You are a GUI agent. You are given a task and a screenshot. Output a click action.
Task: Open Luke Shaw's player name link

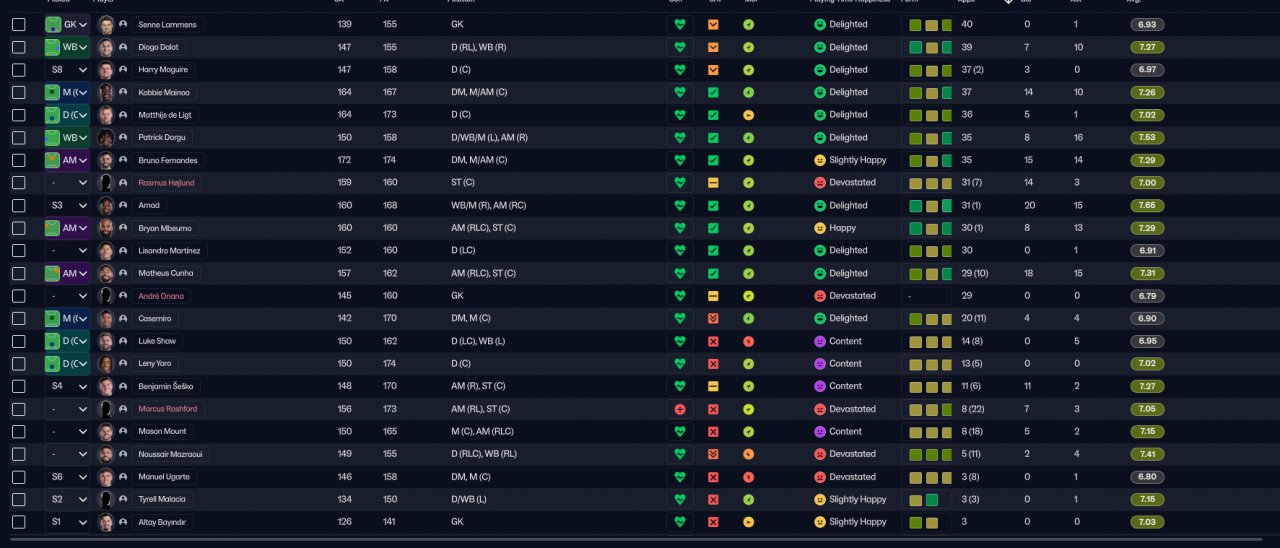click(x=157, y=341)
